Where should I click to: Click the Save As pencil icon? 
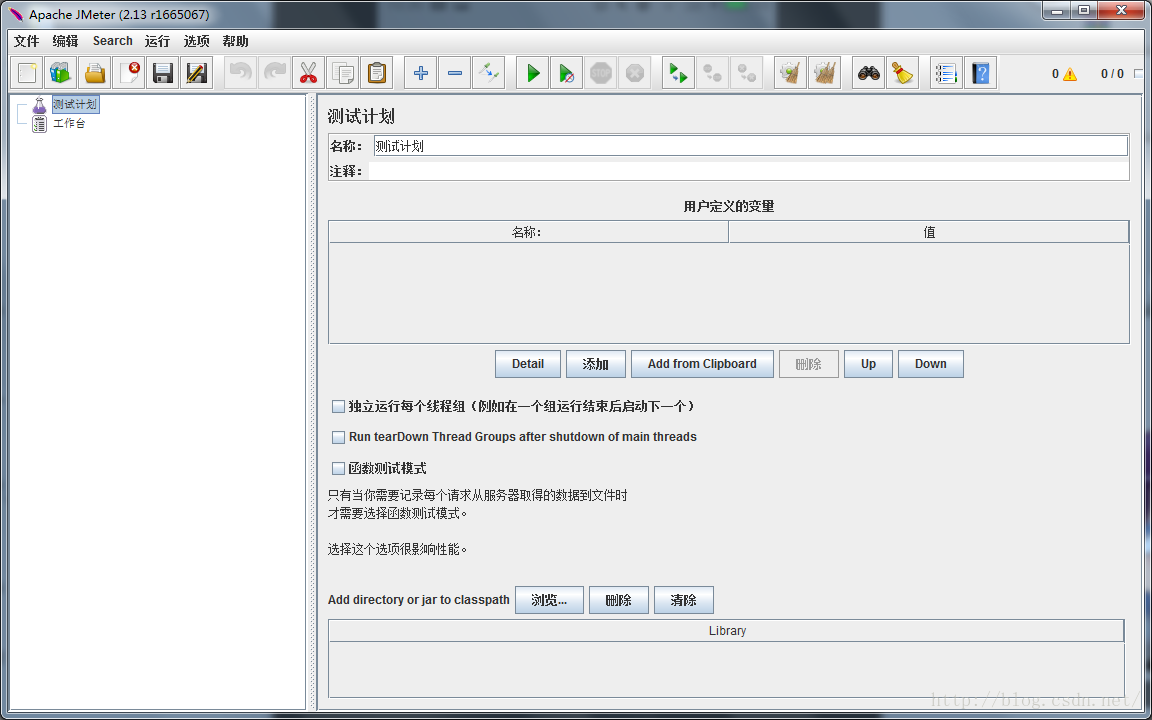(196, 73)
